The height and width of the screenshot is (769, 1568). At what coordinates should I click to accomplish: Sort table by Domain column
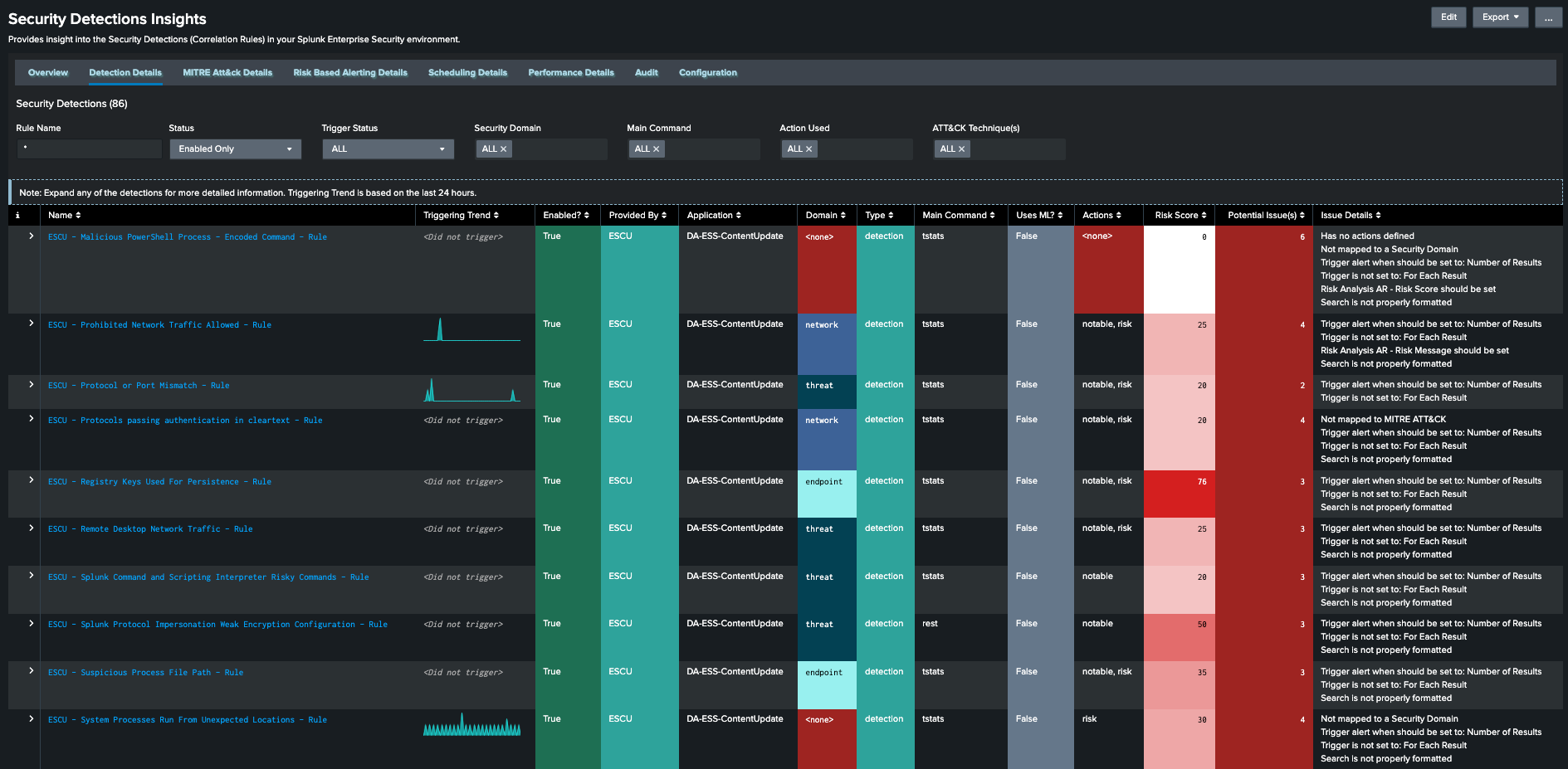tap(825, 215)
